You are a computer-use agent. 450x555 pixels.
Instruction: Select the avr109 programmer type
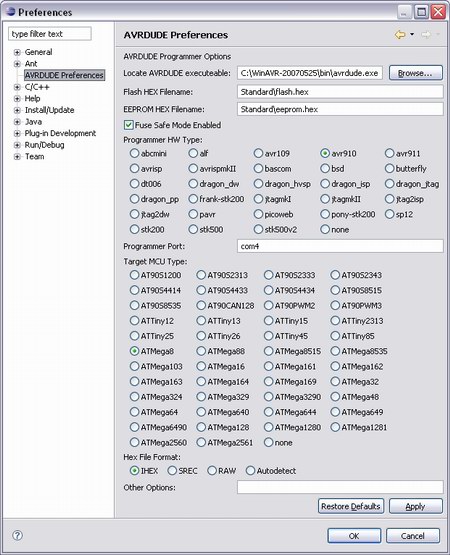pos(258,153)
